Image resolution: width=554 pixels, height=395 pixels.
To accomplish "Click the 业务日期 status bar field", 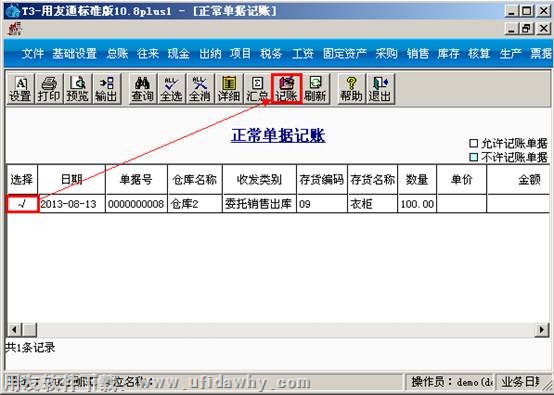I will [522, 382].
